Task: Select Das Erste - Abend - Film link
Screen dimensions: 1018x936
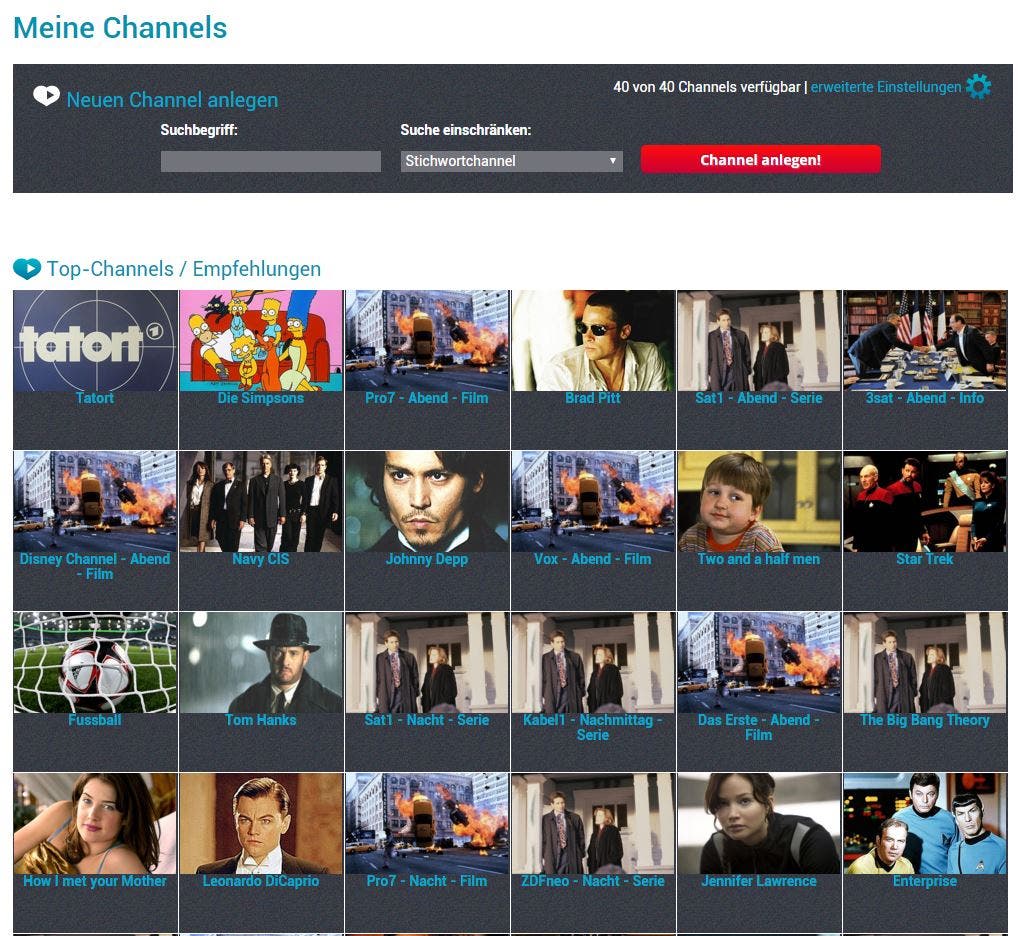Action: click(x=758, y=727)
